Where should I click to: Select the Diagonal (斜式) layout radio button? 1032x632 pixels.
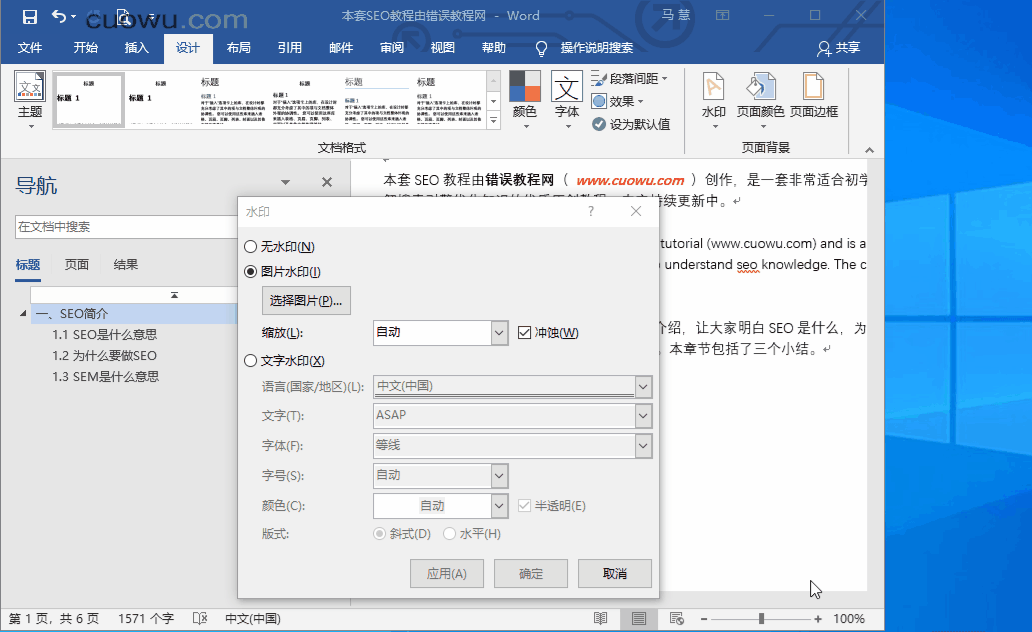[x=379, y=534]
